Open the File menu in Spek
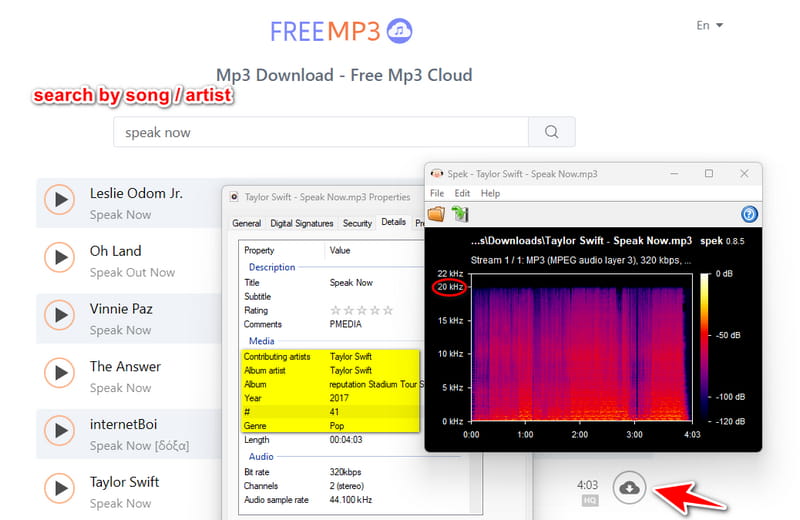This screenshot has width=800, height=520. coord(437,193)
